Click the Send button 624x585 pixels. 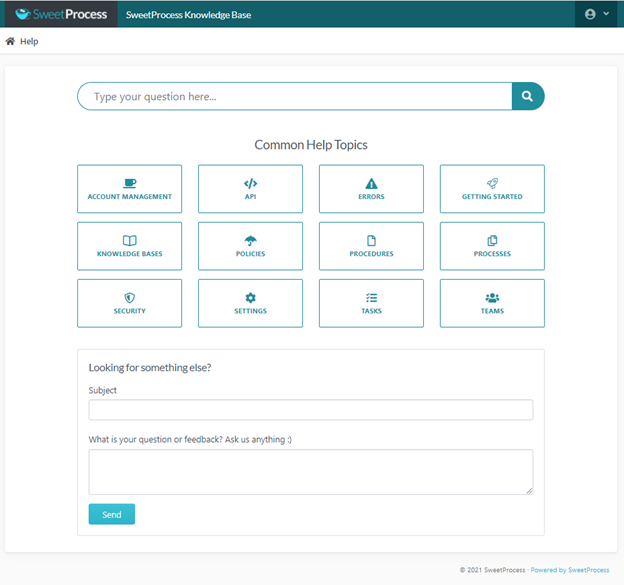point(112,515)
